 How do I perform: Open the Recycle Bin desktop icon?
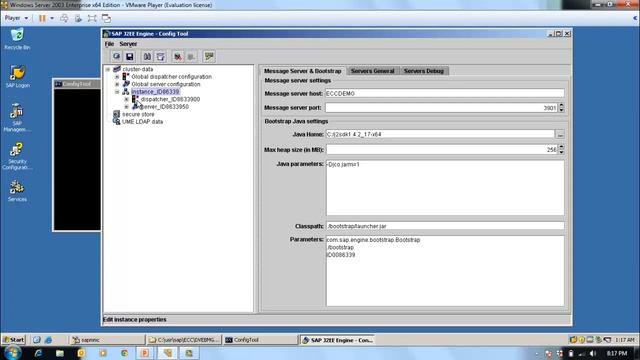pos(17,40)
